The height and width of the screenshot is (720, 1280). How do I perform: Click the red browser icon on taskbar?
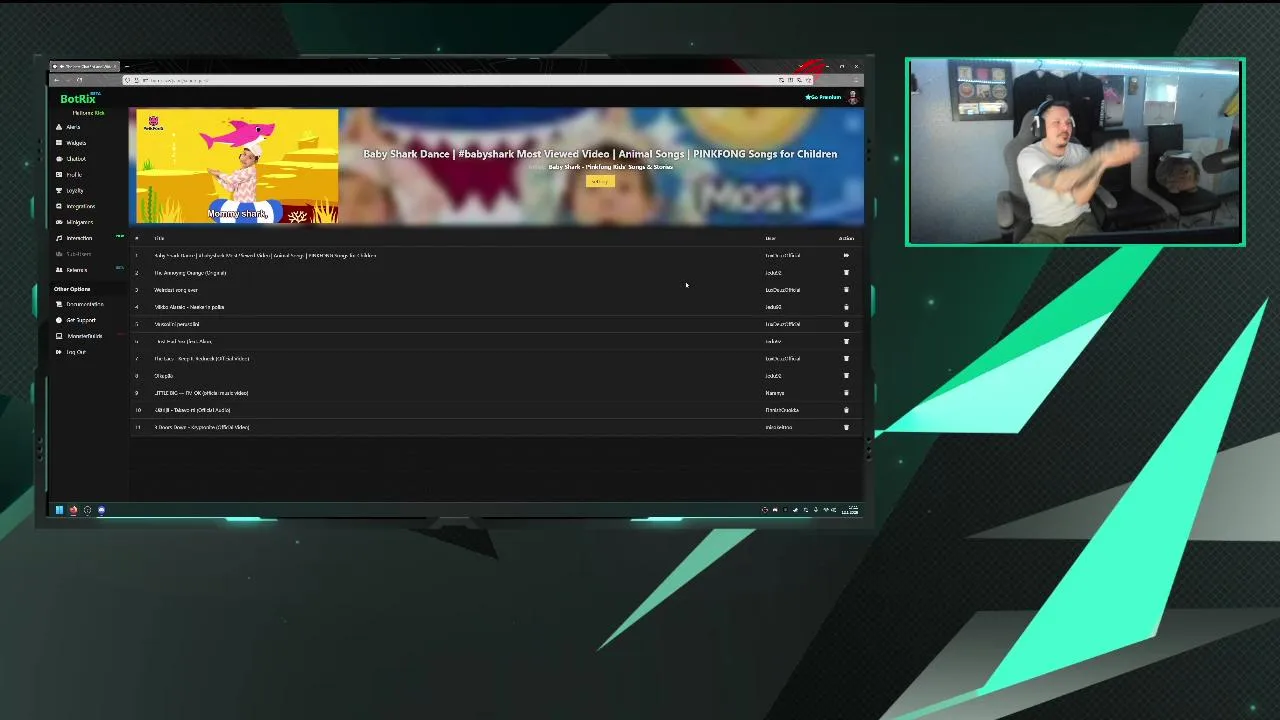(x=73, y=510)
